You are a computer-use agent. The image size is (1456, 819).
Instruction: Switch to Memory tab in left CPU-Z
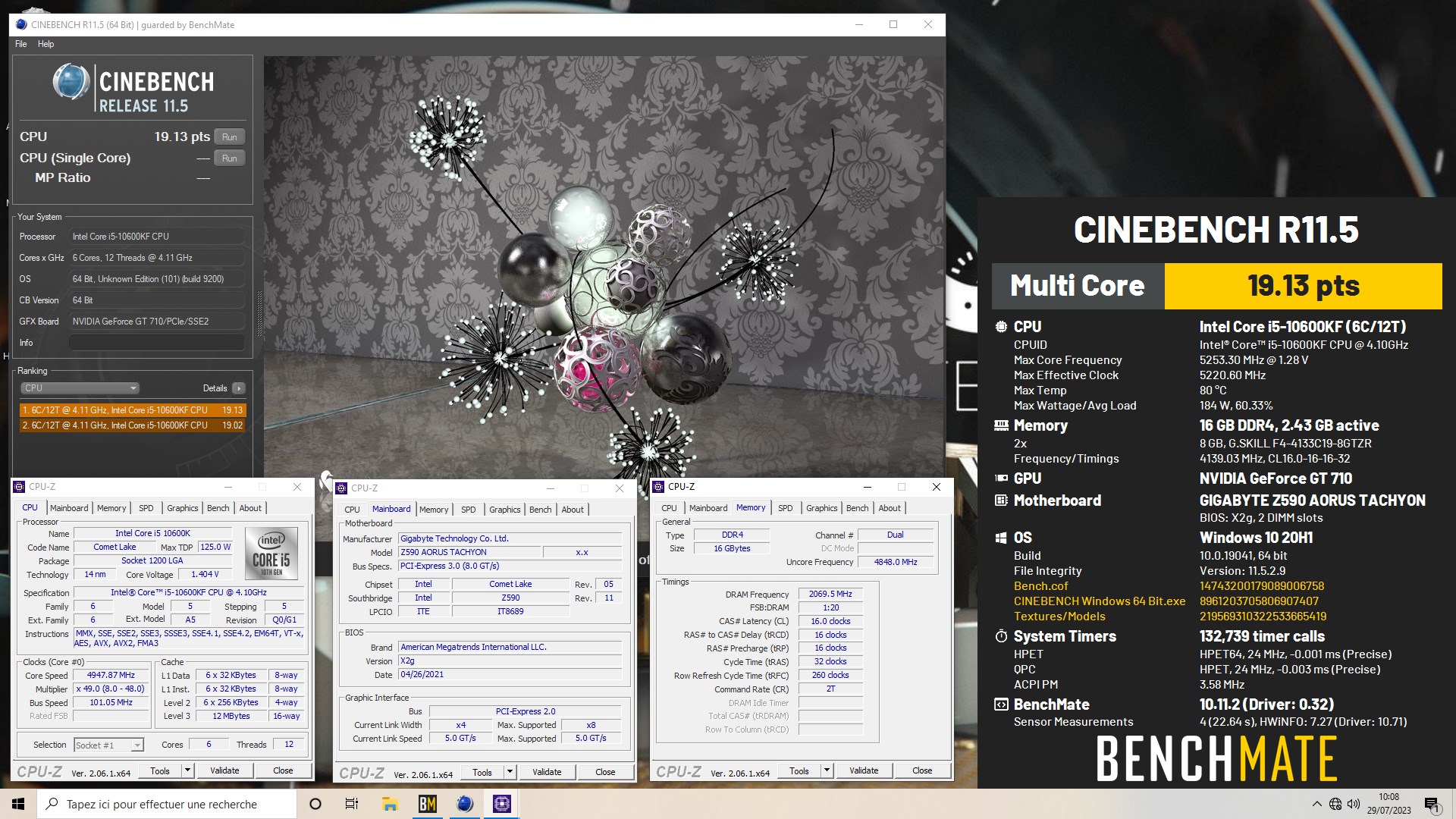point(111,508)
